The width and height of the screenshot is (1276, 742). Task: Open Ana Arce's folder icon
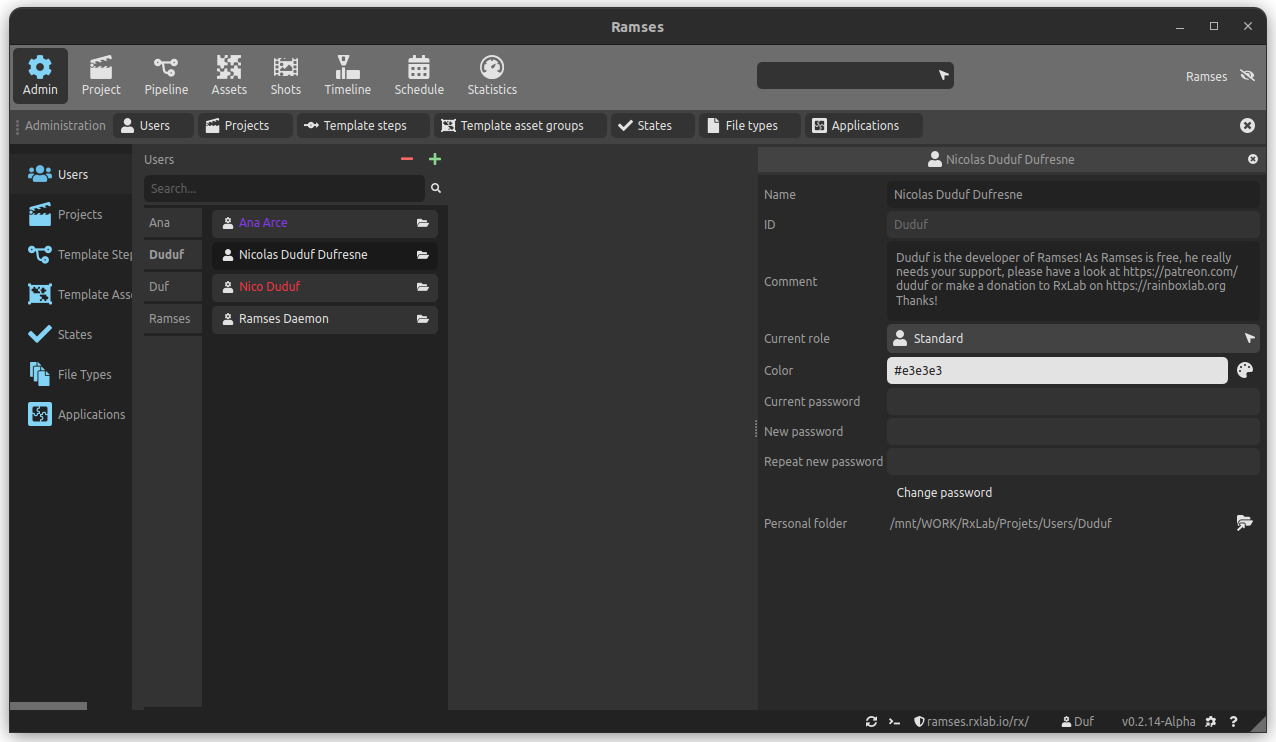[423, 223]
